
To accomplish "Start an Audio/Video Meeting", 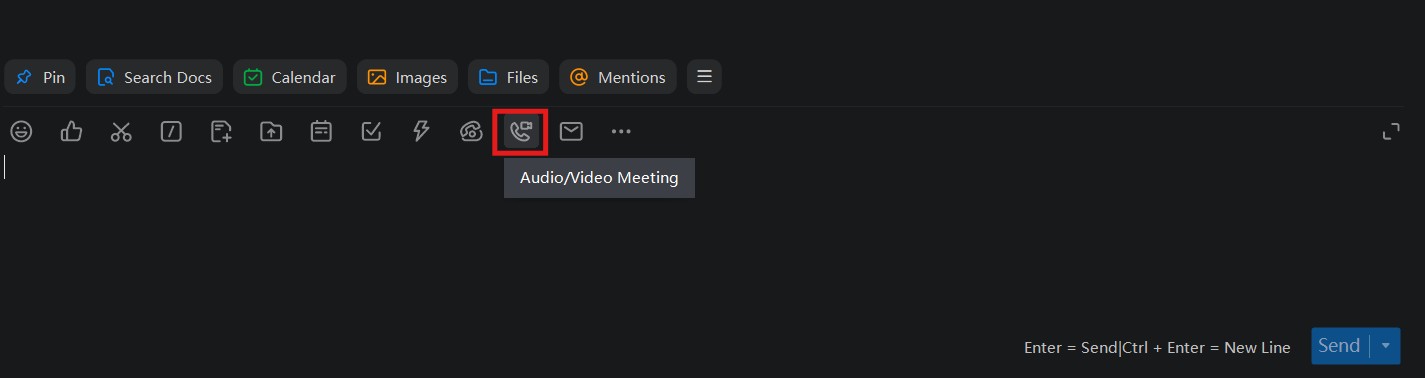I will tap(521, 131).
